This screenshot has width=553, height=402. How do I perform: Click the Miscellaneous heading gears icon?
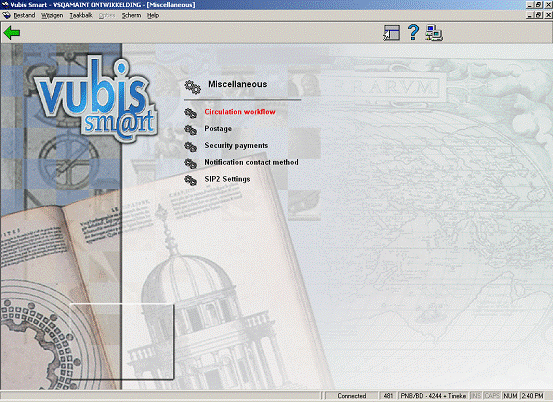193,87
